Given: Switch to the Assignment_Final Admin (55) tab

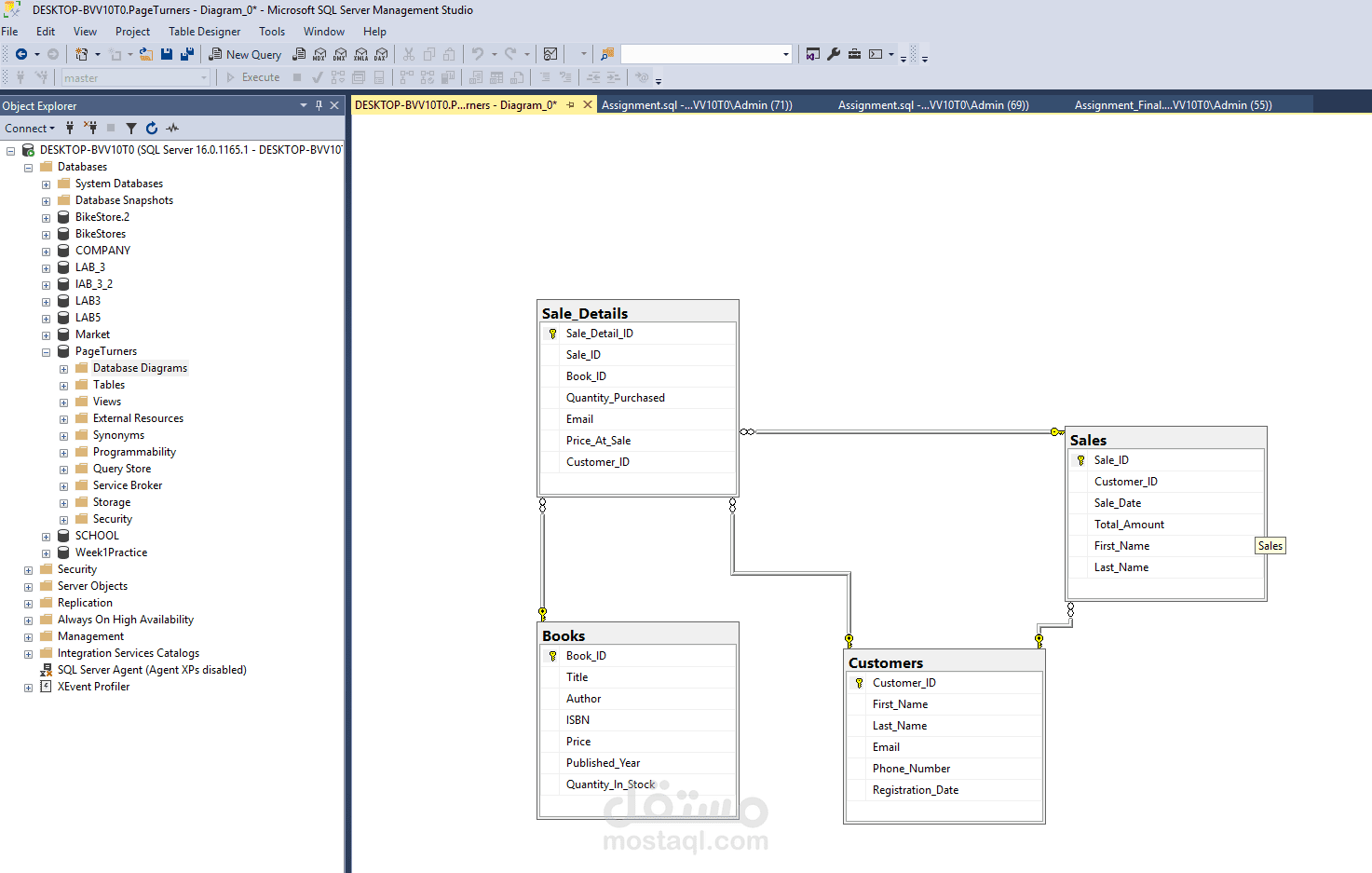Looking at the screenshot, I should point(1174,105).
